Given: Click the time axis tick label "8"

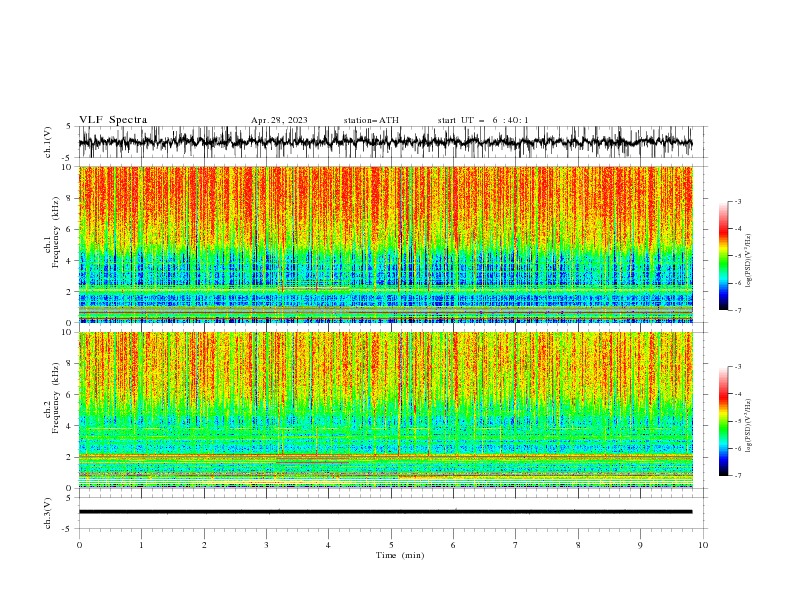Looking at the screenshot, I should [578, 545].
